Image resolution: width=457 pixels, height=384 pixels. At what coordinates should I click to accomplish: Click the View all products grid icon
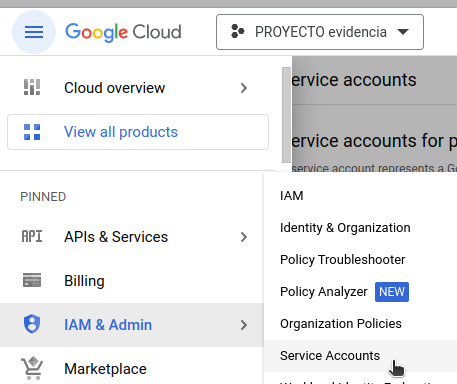(x=32, y=132)
